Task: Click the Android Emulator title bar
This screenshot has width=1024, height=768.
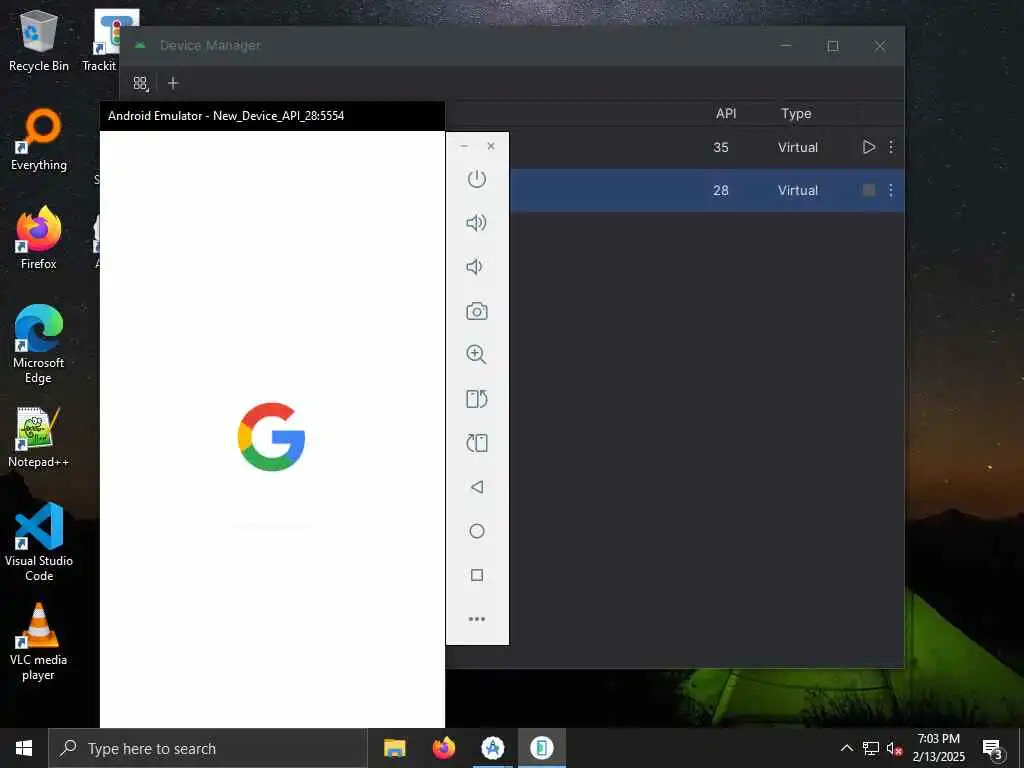Action: click(272, 116)
